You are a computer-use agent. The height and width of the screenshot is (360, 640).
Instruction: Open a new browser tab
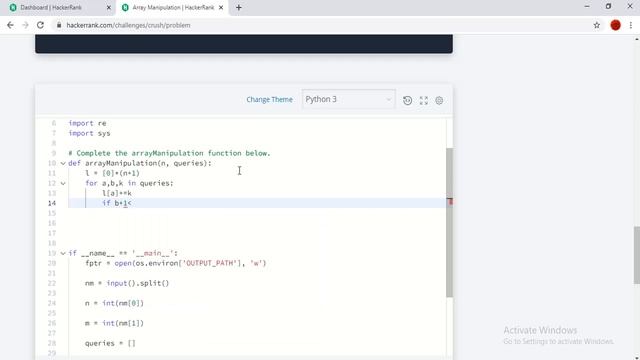(239, 7)
